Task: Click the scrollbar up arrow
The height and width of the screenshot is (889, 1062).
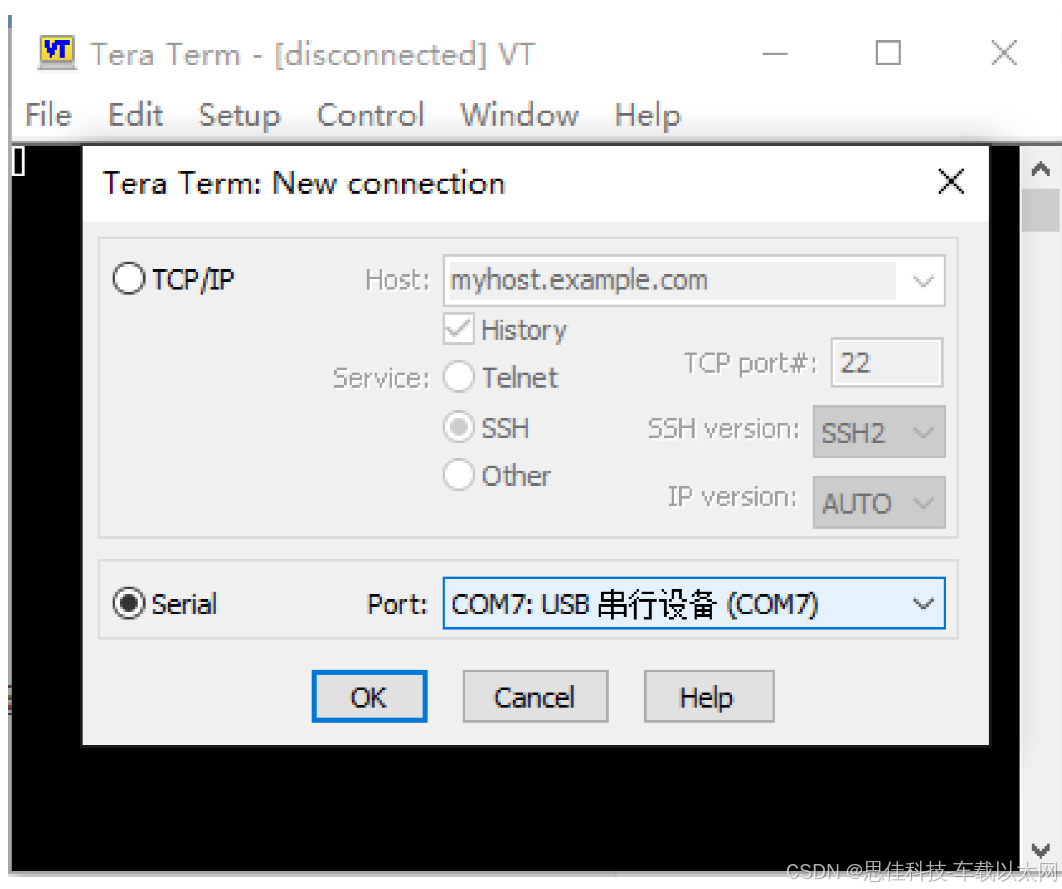Action: (x=1040, y=169)
